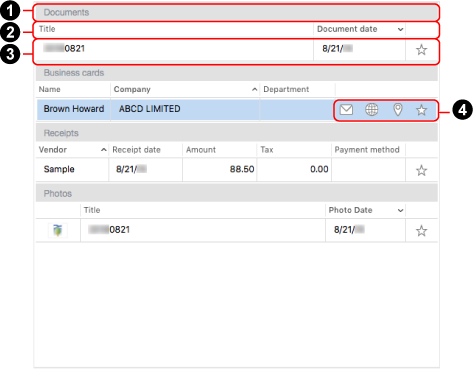Viewport: 473px width, 369px height.
Task: Click the 8/21 receipt date cell
Action: (x=145, y=169)
